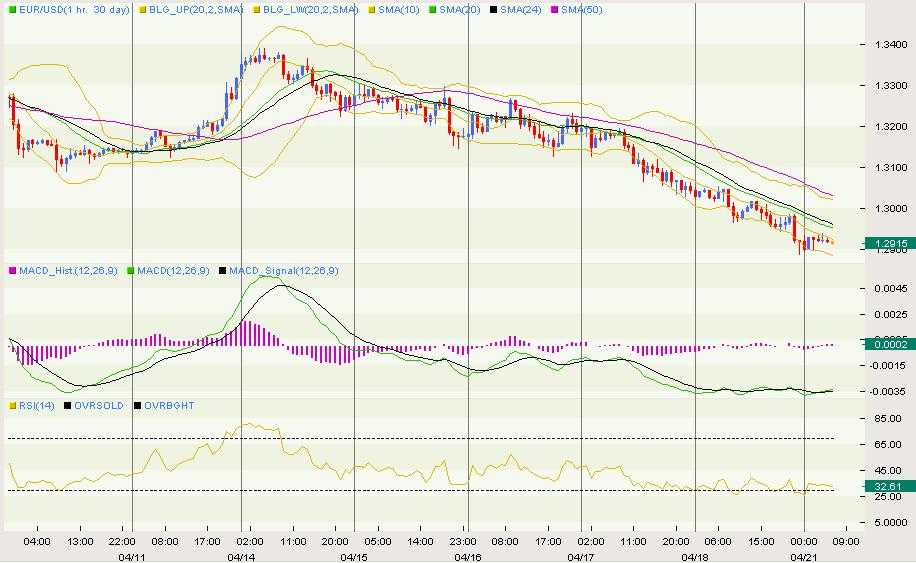
Task: Click the 0.0025 MACD axis label
Action: pos(891,315)
